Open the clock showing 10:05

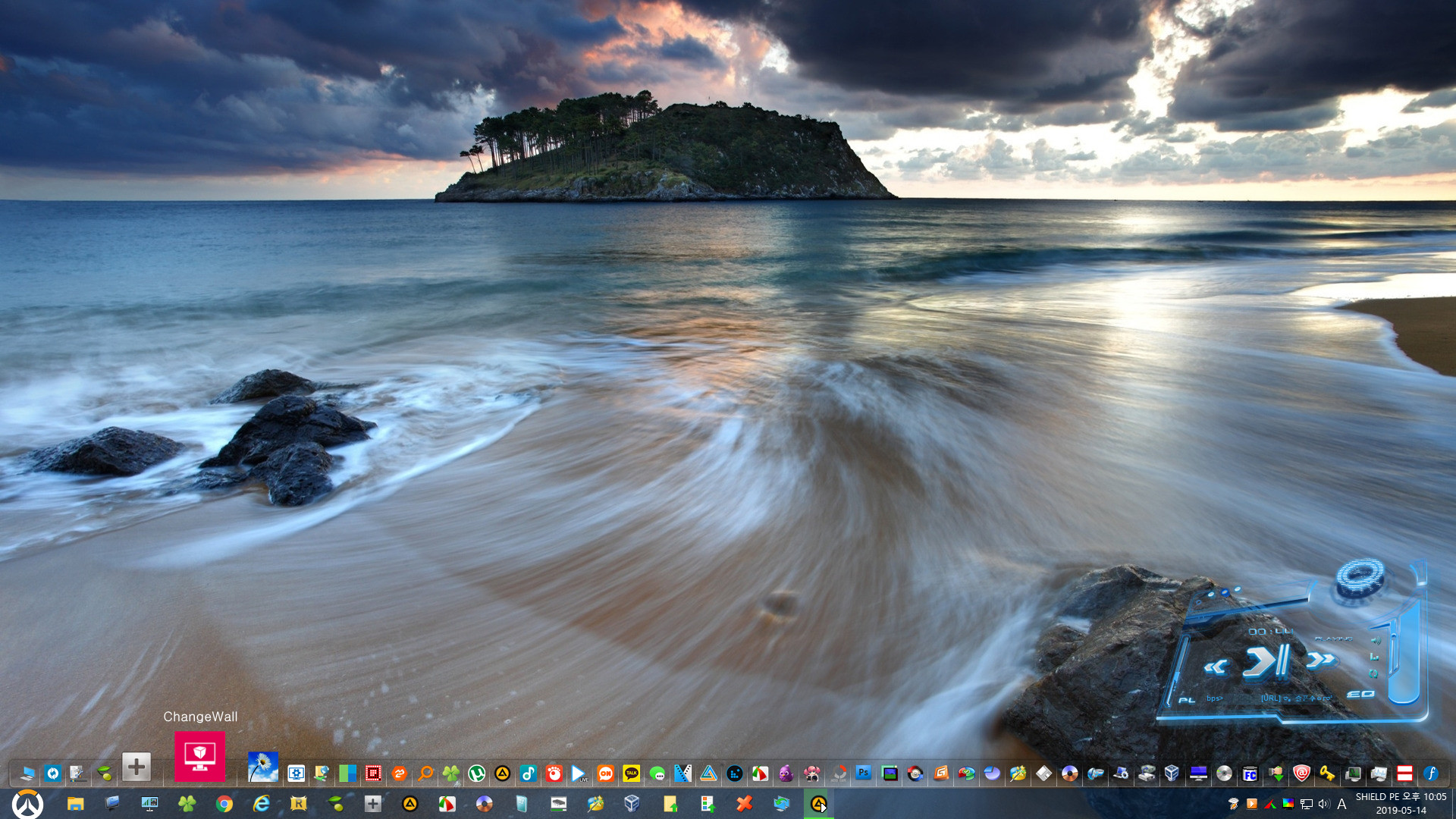click(1401, 804)
